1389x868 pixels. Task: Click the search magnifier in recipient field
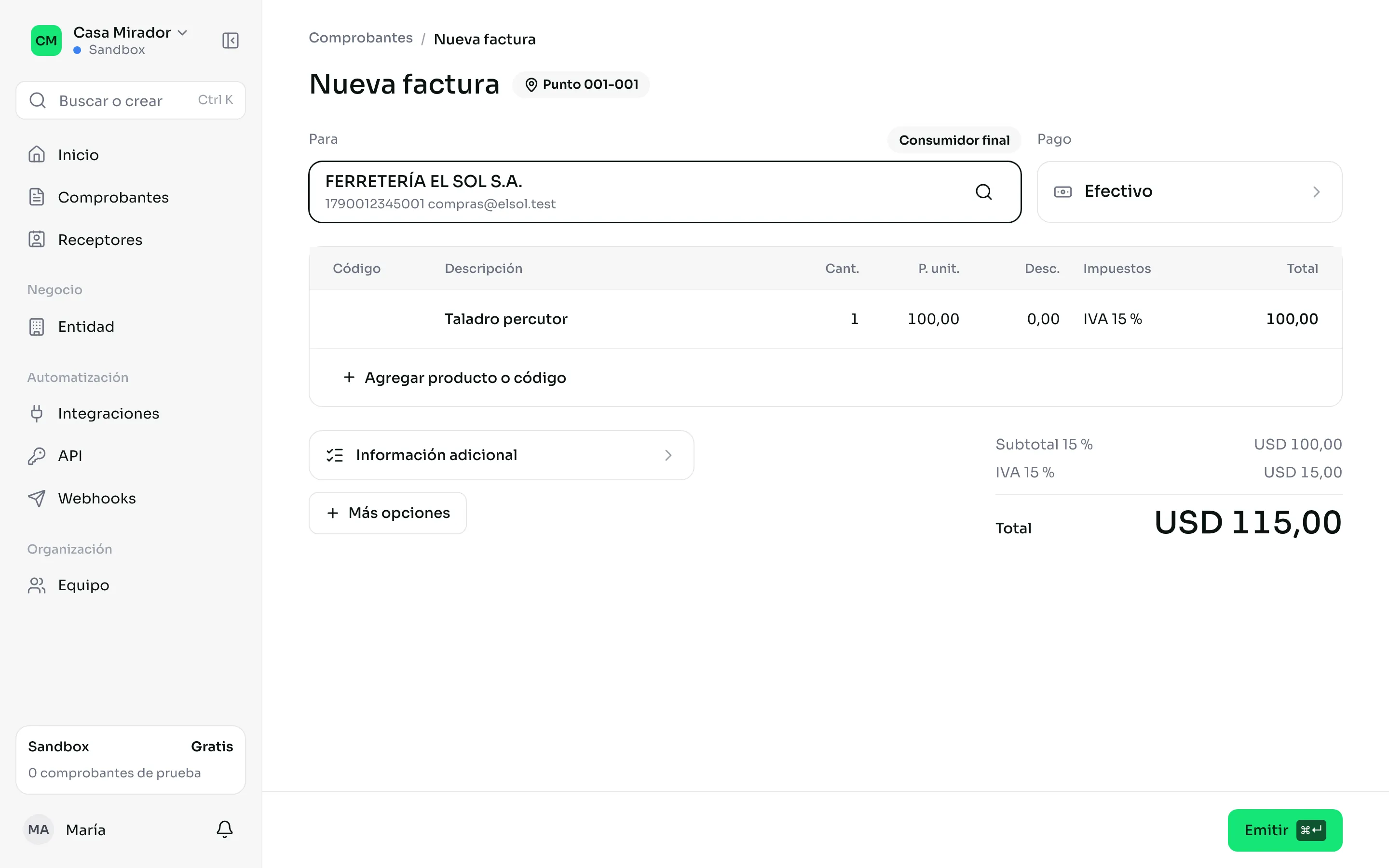[x=983, y=192]
